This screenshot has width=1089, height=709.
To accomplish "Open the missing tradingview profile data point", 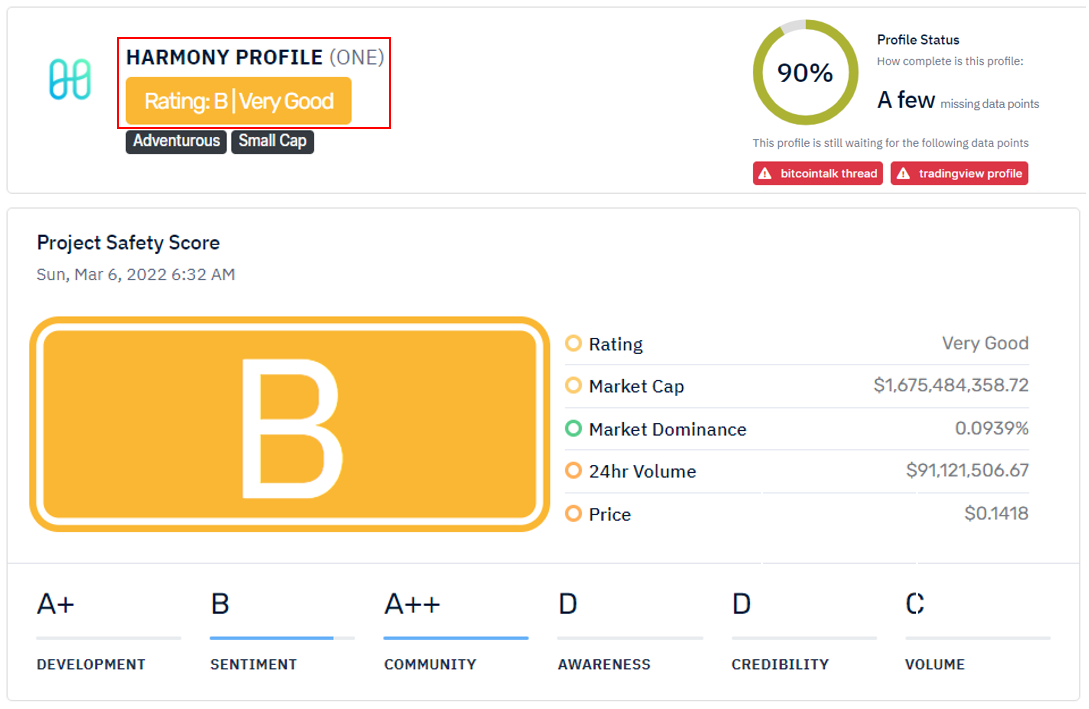I will point(959,174).
